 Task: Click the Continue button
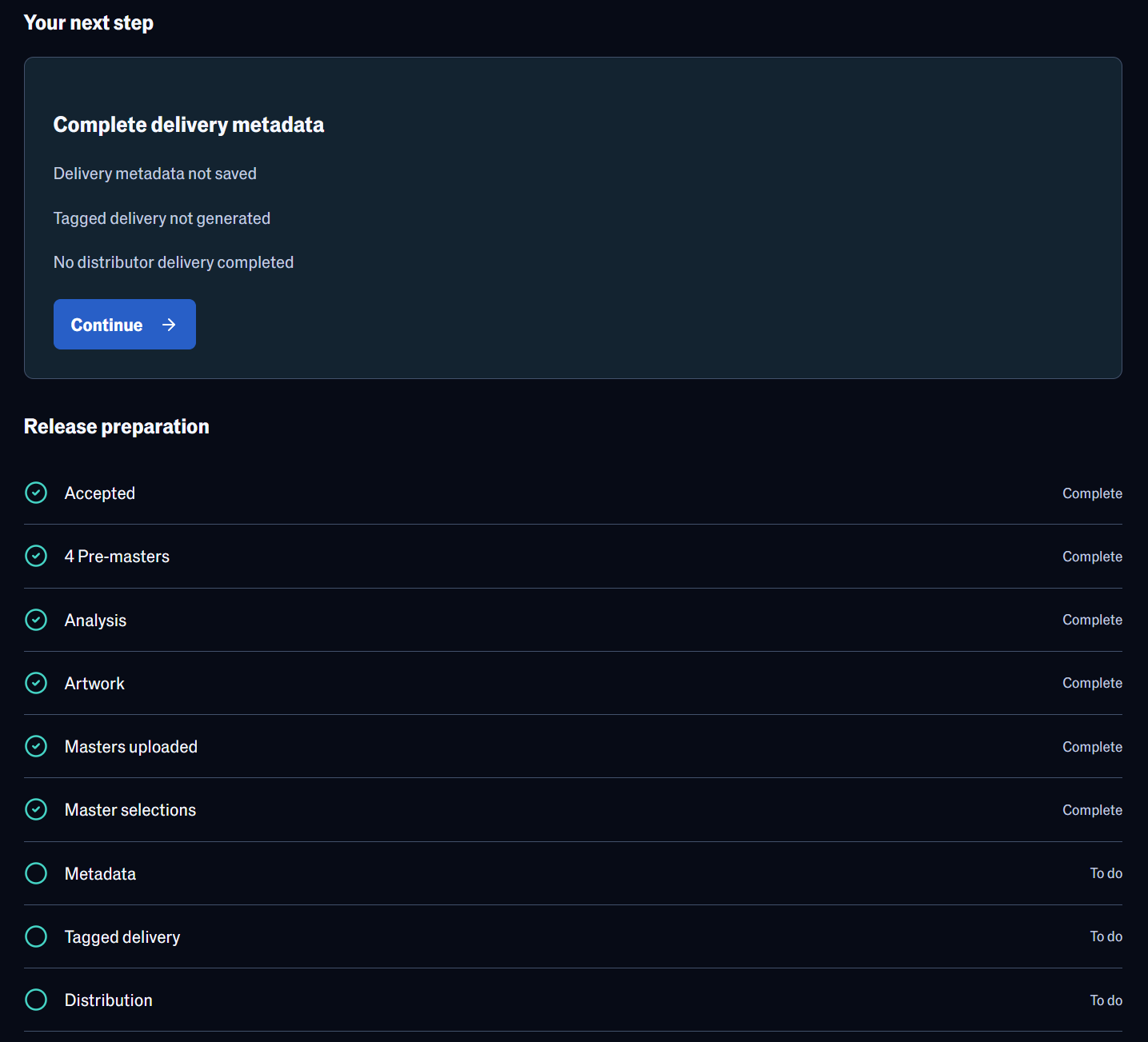125,325
